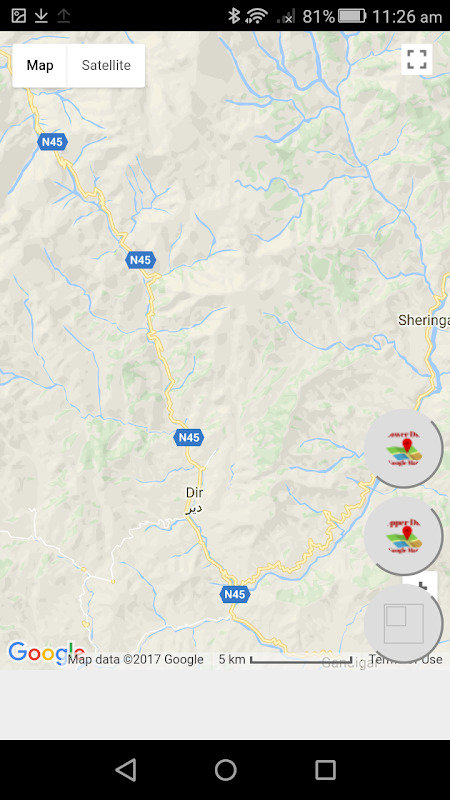Open the Upper Dir Google Map button

[x=403, y=536]
